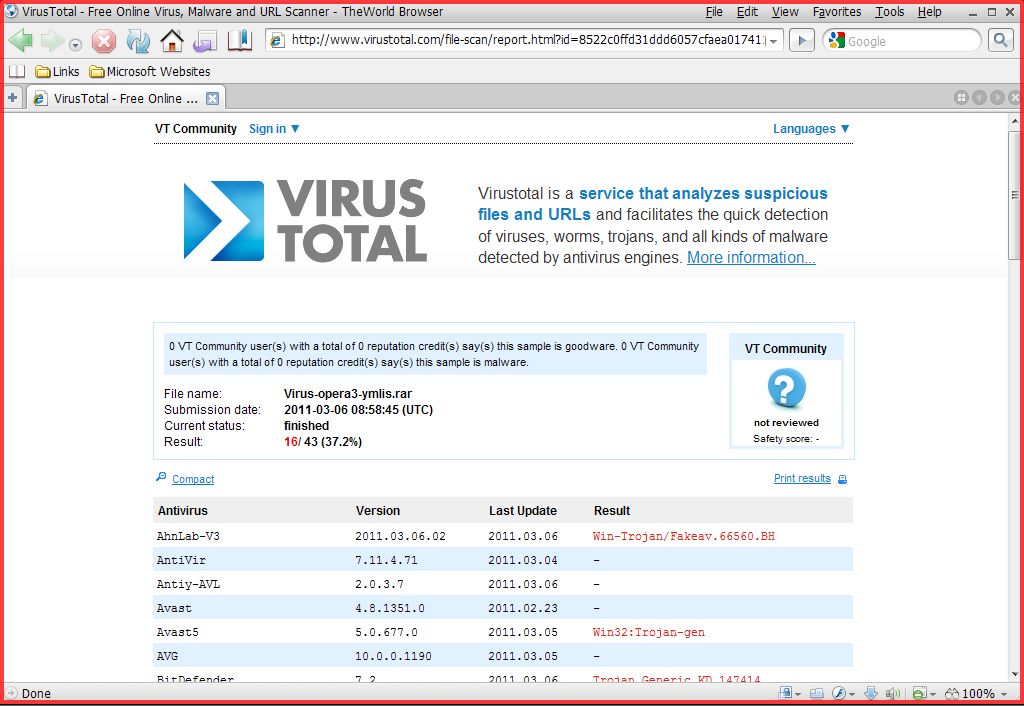The width and height of the screenshot is (1024, 706).
Task: Click the scroll tabs right button
Action: 997,98
